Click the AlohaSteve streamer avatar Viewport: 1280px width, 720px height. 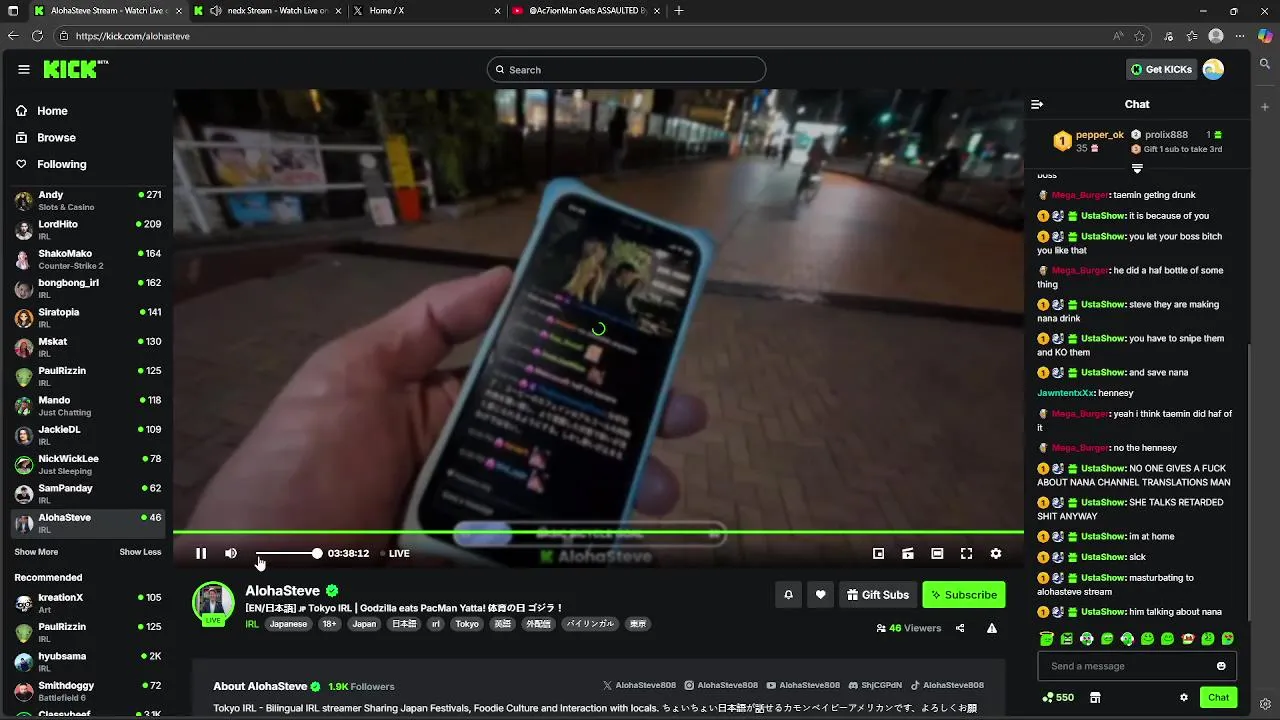point(213,602)
